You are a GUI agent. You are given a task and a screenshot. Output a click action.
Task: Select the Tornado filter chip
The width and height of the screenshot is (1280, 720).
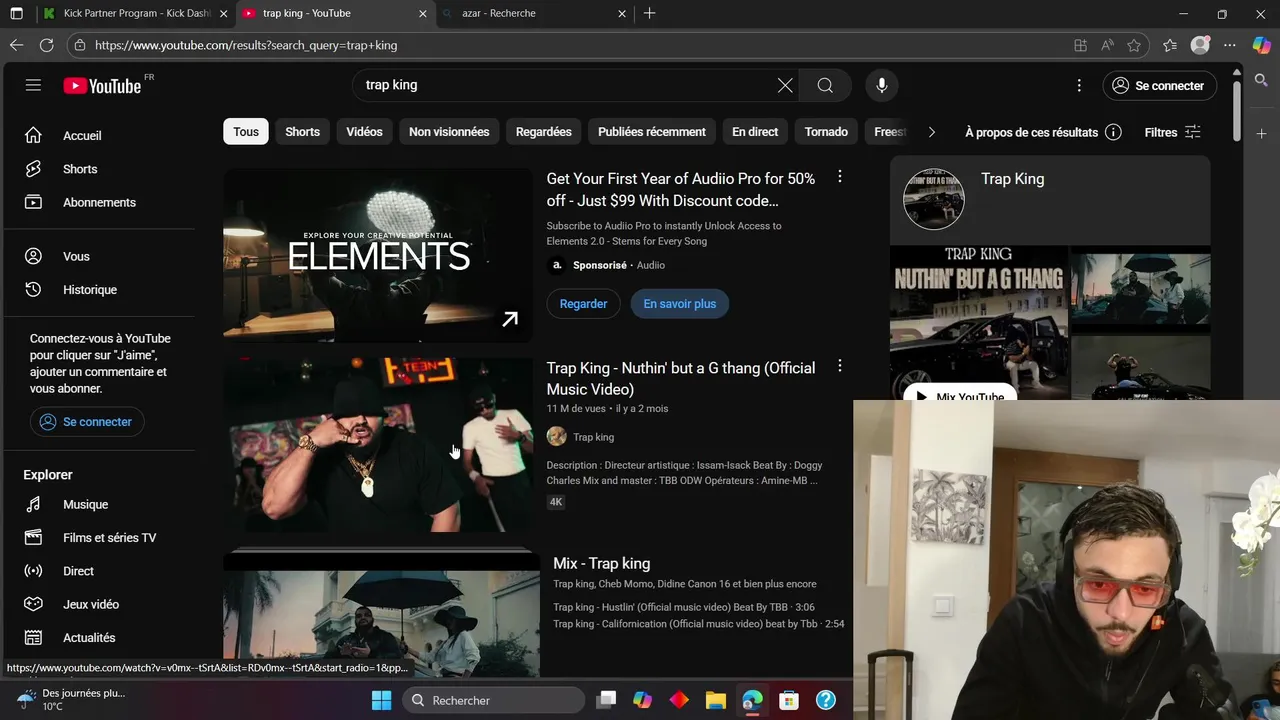(826, 132)
